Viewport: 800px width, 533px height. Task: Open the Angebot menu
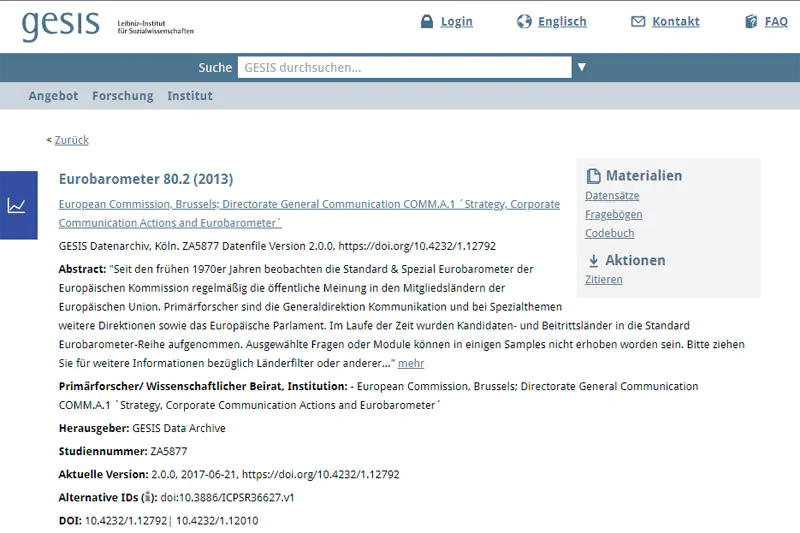pos(53,96)
